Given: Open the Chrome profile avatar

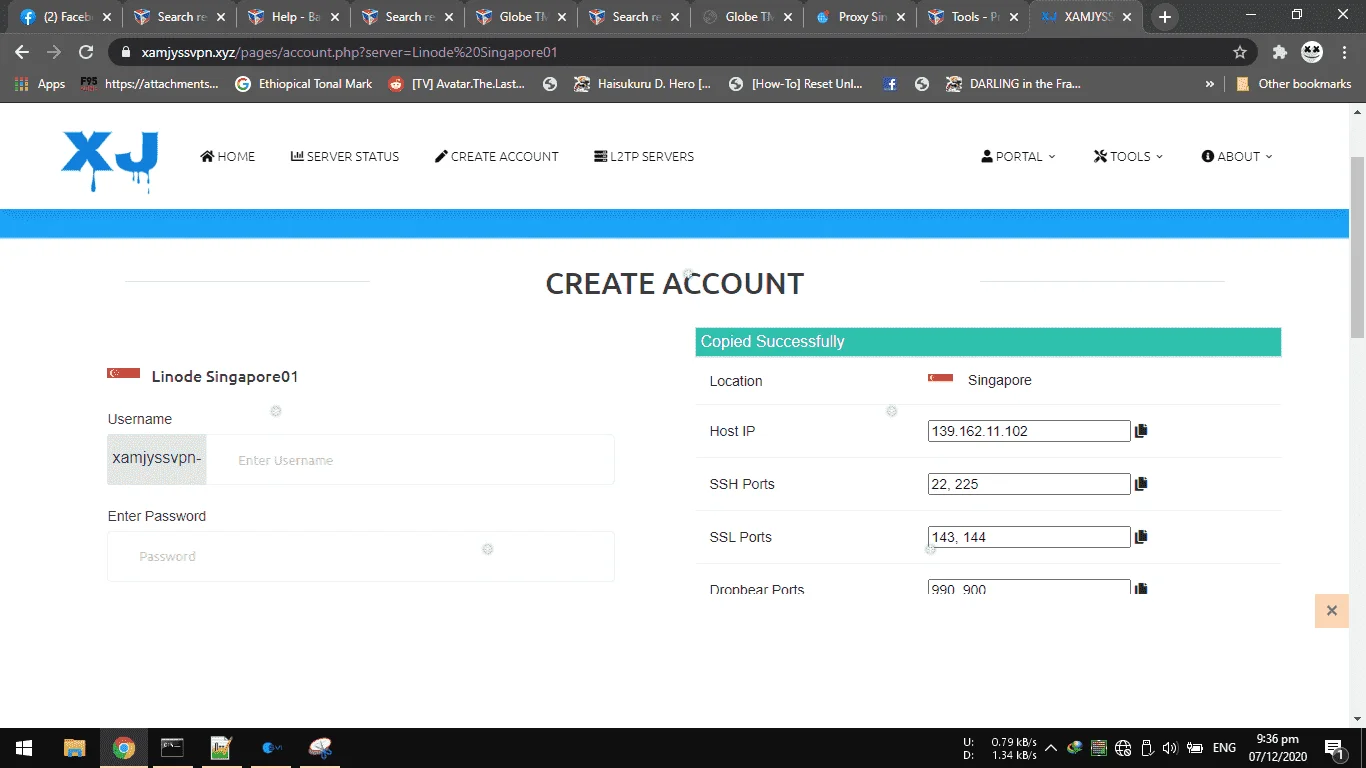Looking at the screenshot, I should (x=1311, y=52).
